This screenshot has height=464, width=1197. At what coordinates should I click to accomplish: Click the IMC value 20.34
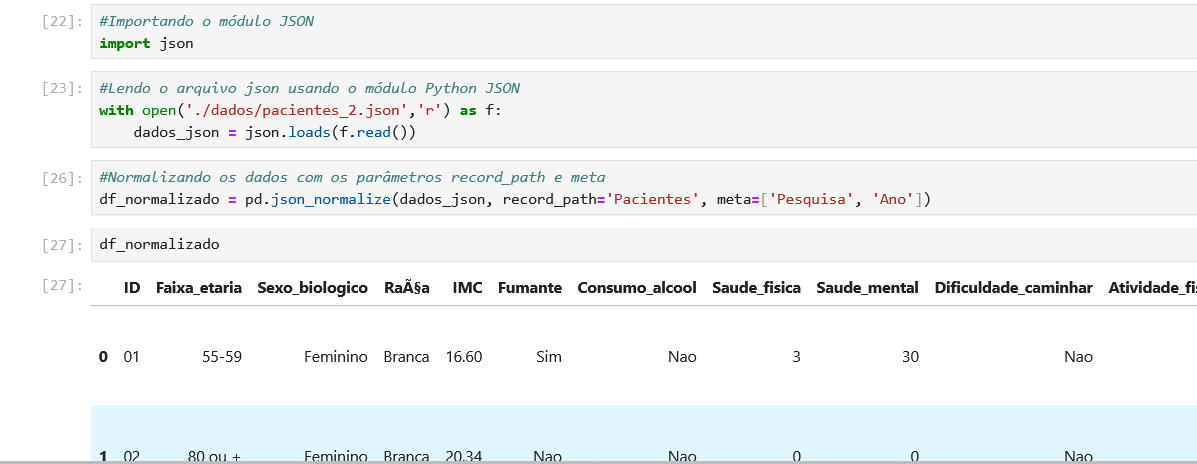click(464, 456)
